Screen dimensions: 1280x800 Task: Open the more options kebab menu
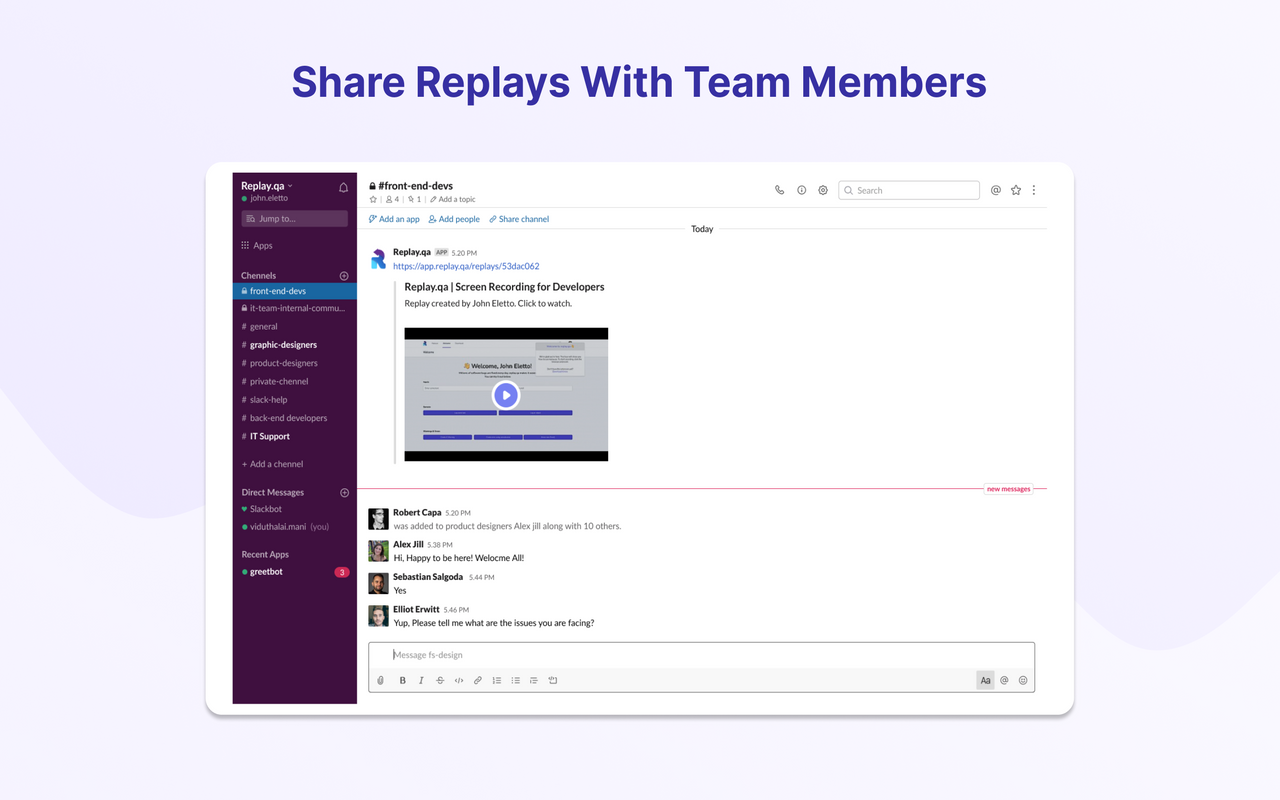click(1034, 190)
